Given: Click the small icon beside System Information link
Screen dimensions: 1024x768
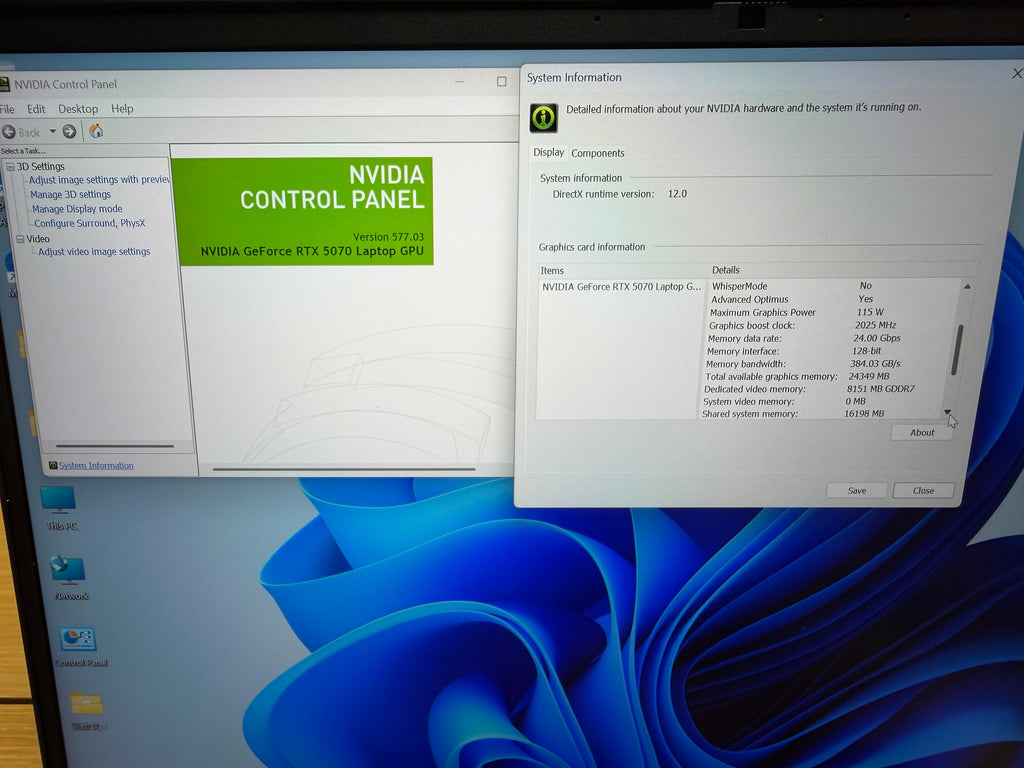Looking at the screenshot, I should coord(53,465).
